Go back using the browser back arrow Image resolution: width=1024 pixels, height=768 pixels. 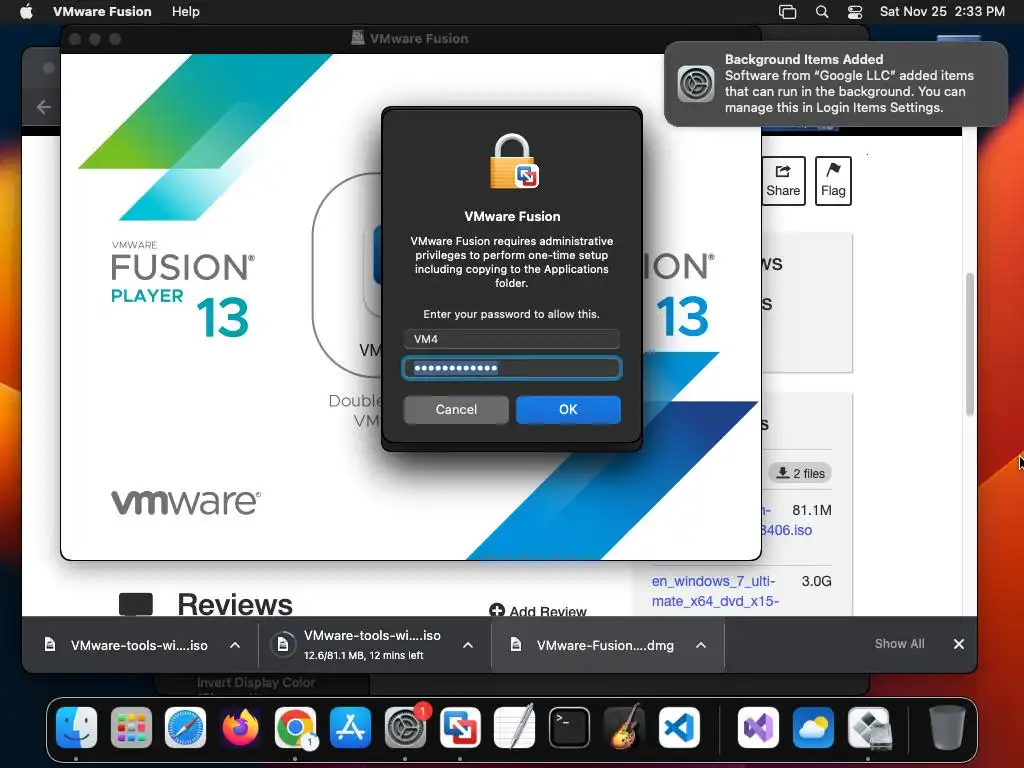coord(44,107)
